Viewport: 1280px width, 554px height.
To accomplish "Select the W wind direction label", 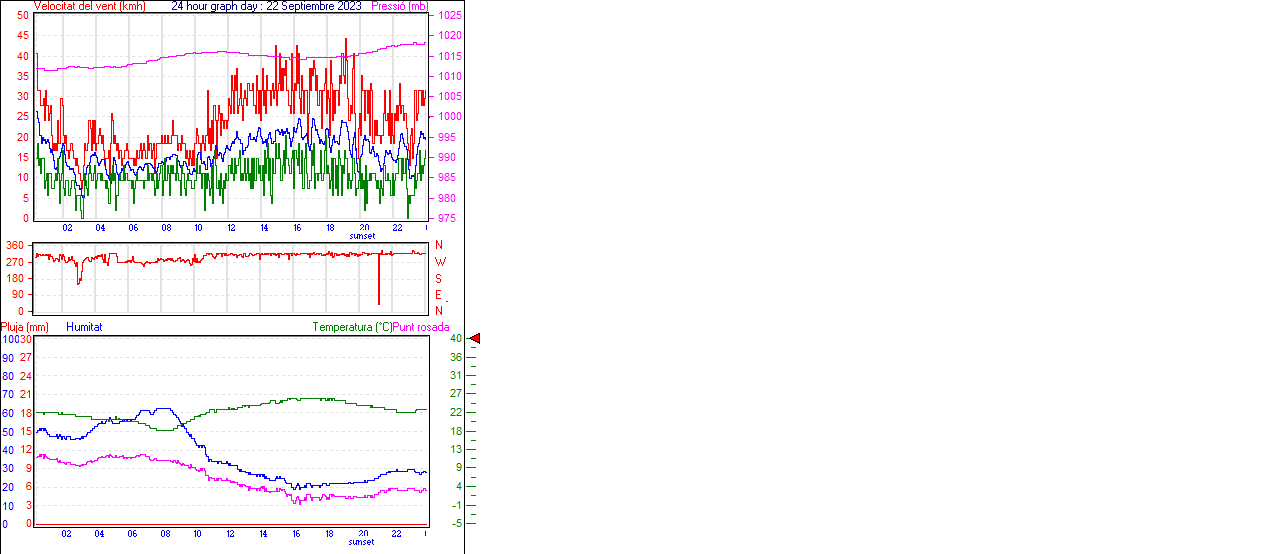I will pos(439,262).
